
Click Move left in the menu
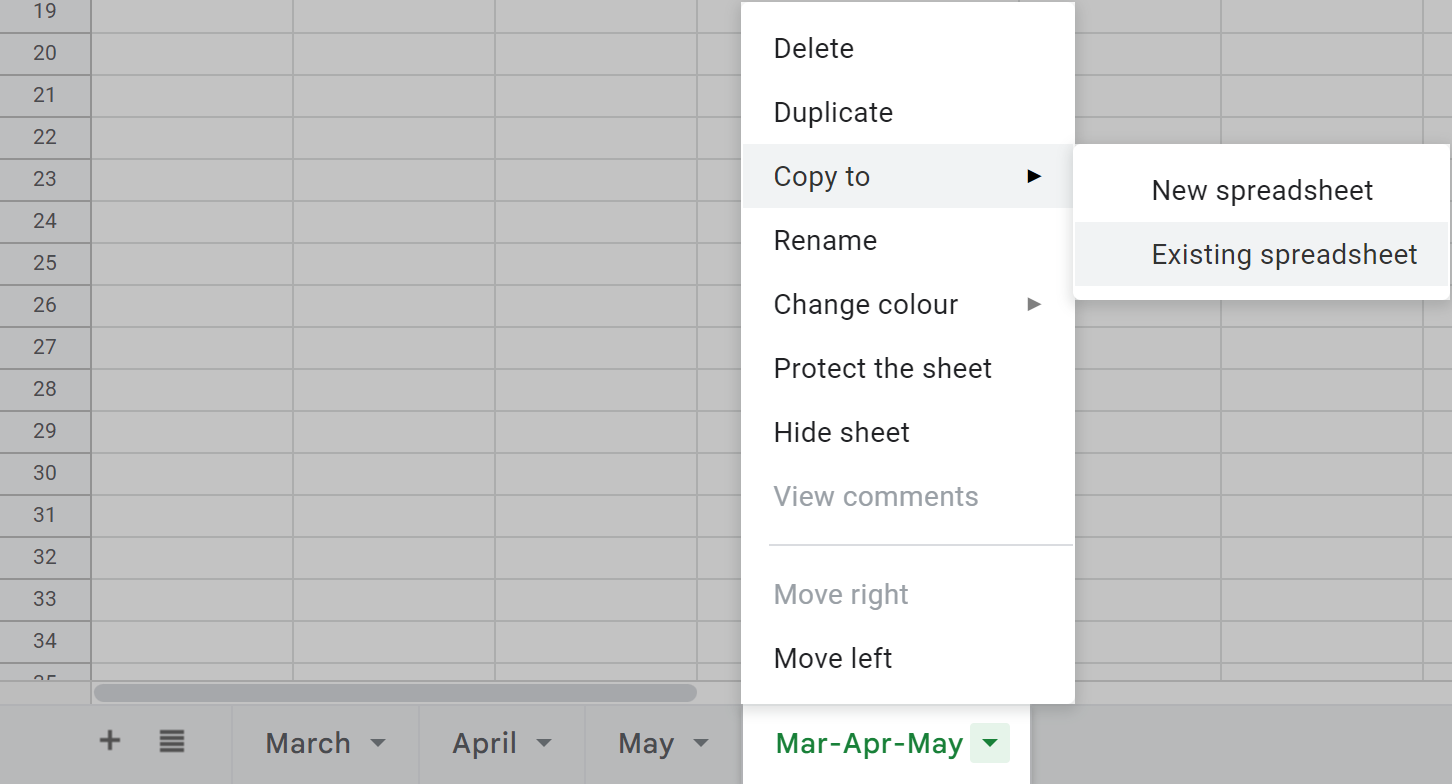pyautogui.click(x=833, y=659)
